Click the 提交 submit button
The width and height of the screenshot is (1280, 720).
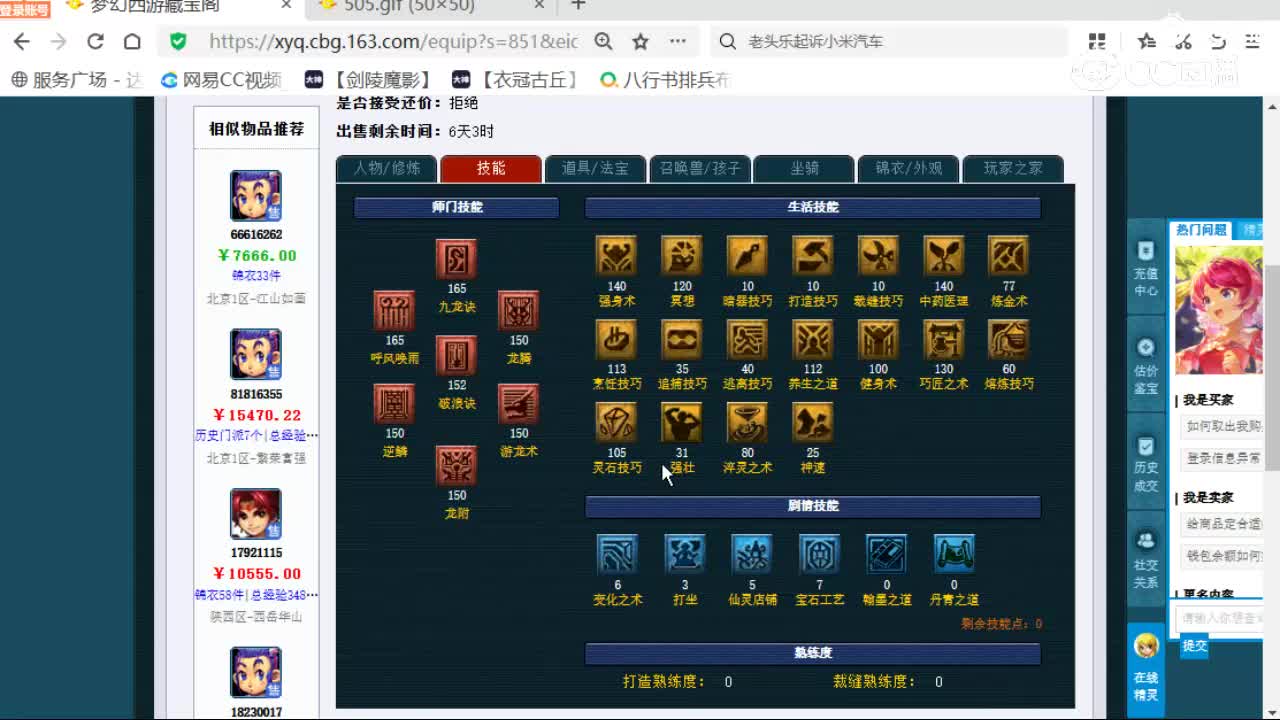click(1196, 646)
